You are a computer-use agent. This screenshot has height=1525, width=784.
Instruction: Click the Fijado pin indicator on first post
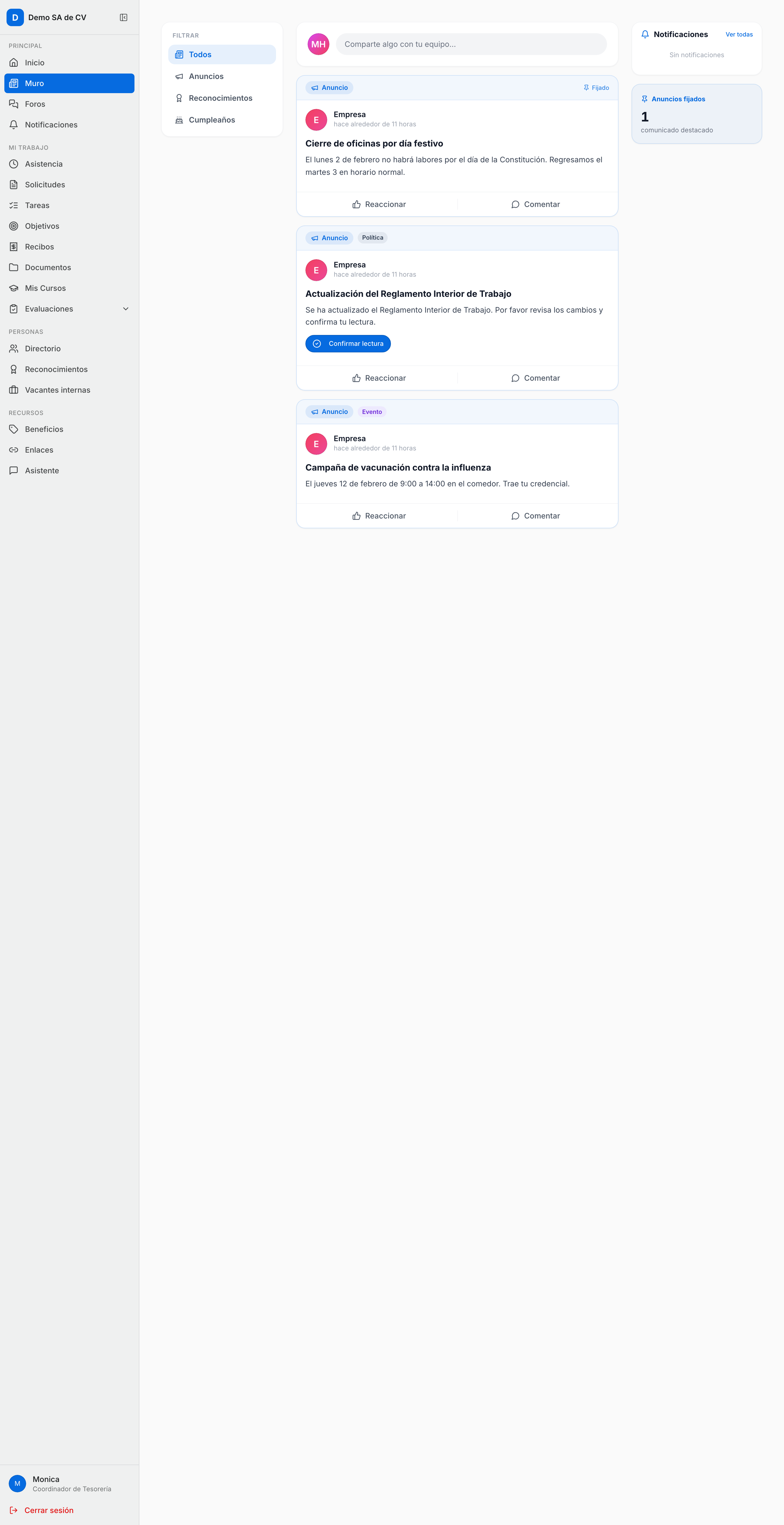point(596,88)
